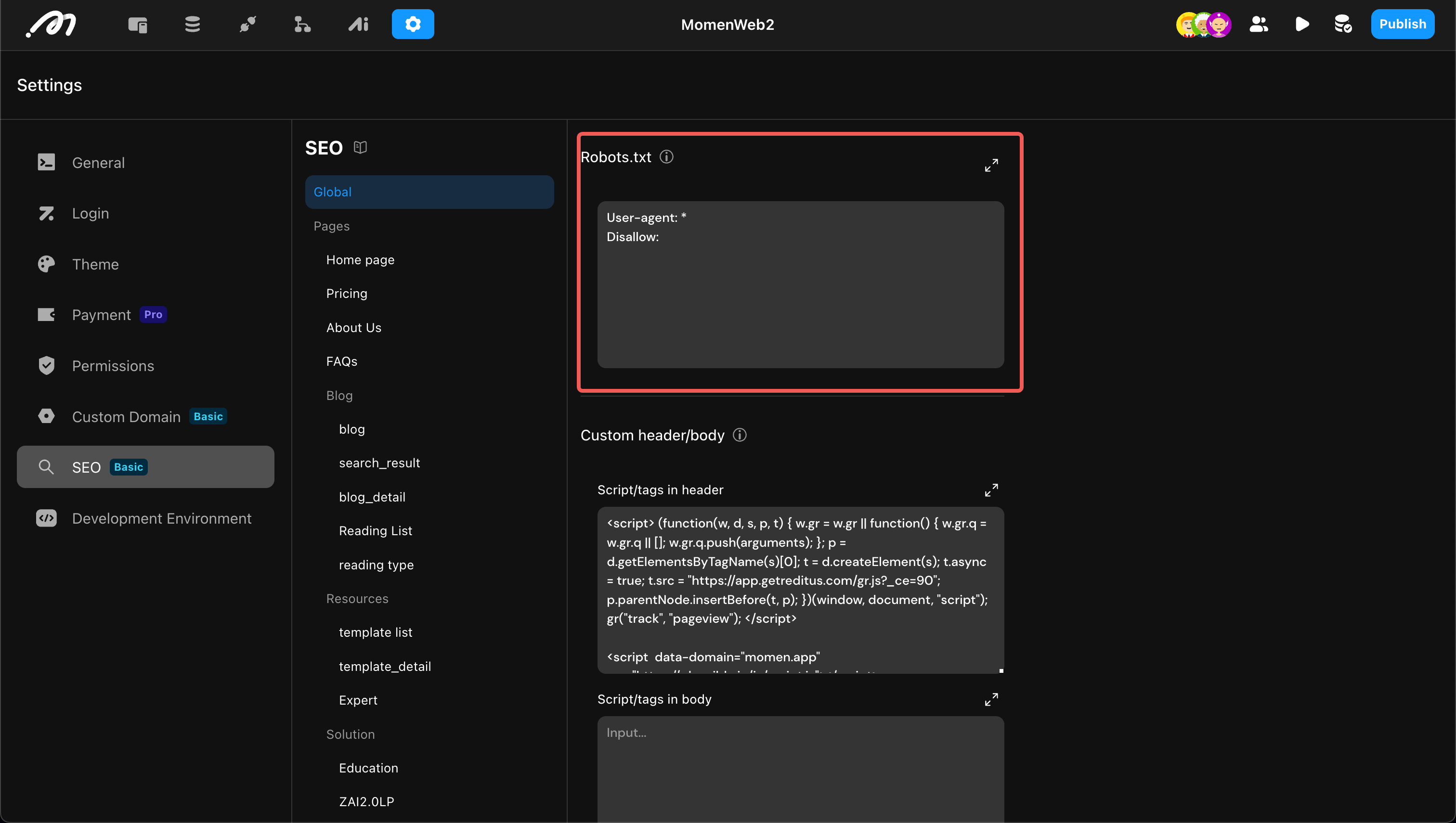Click the Publish button
The width and height of the screenshot is (1456, 823).
click(1402, 25)
